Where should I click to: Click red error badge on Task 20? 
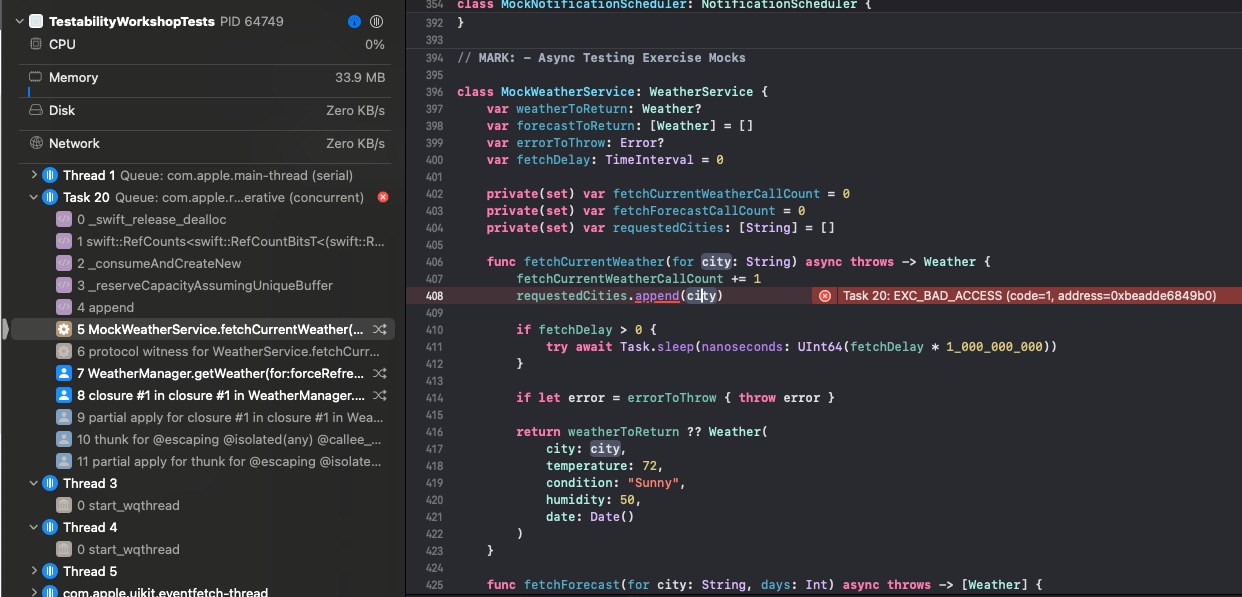pyautogui.click(x=383, y=198)
